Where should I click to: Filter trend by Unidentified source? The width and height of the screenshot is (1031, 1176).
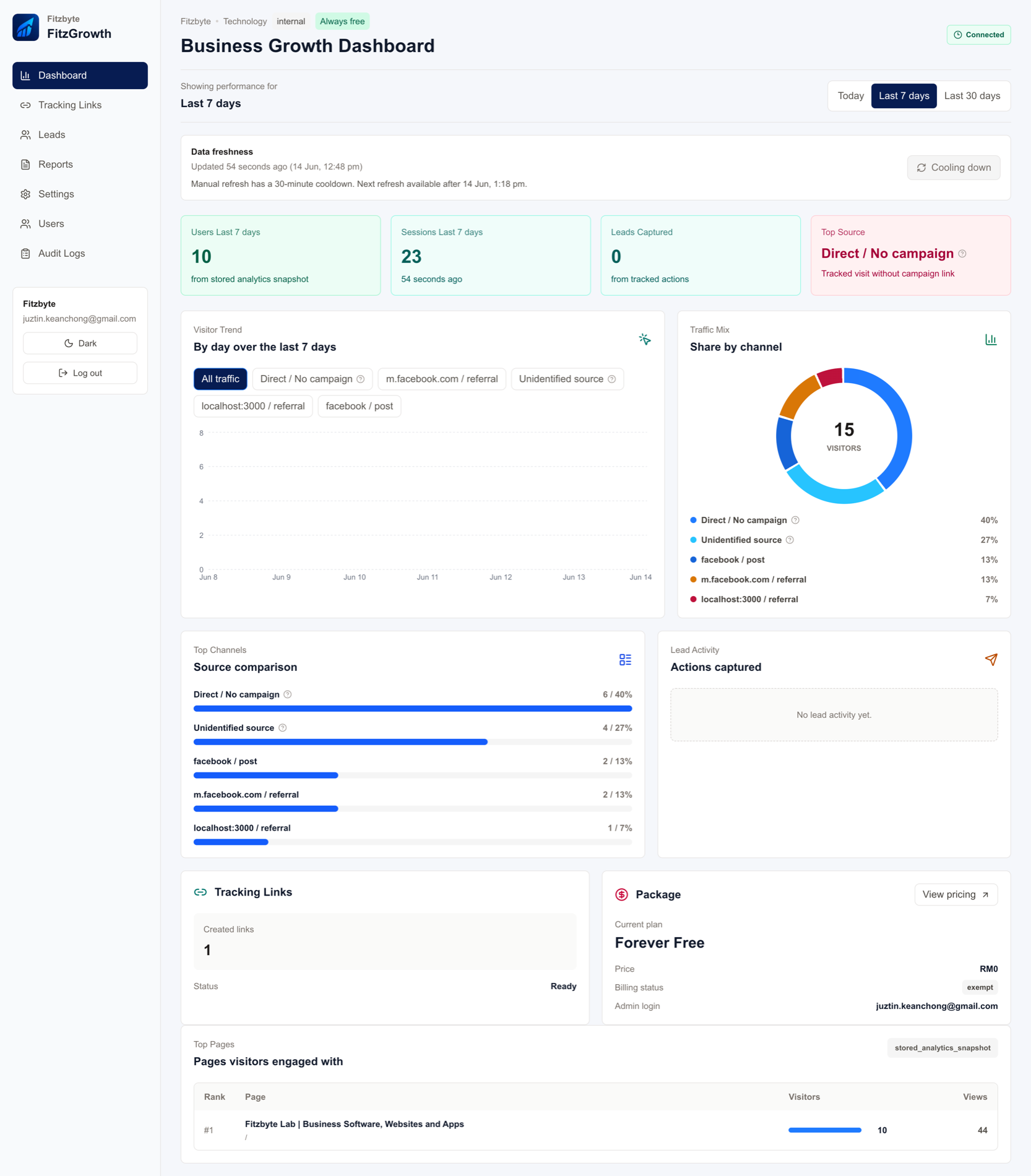pos(567,379)
